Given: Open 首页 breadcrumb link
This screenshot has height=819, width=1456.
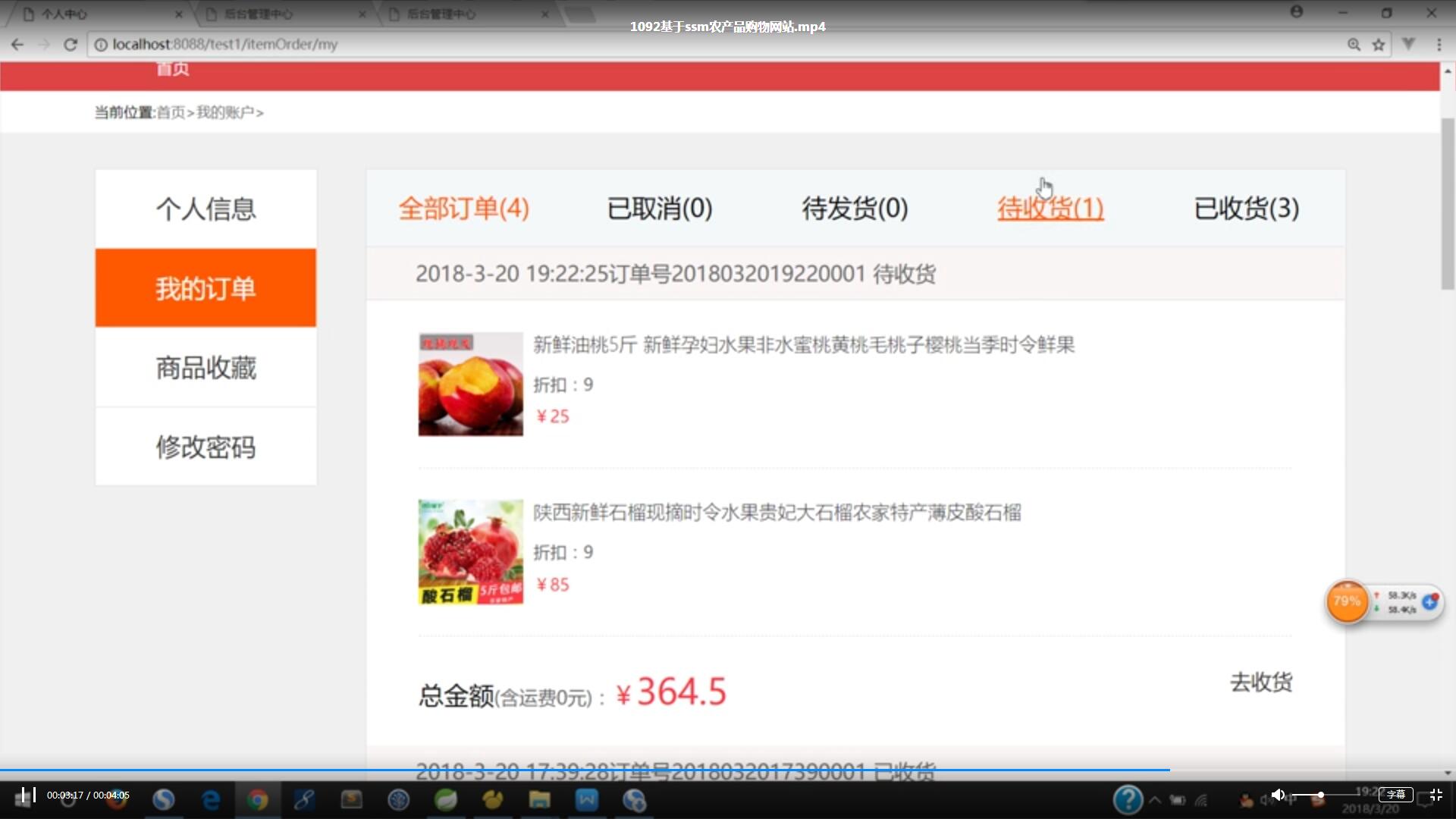Looking at the screenshot, I should (x=171, y=112).
